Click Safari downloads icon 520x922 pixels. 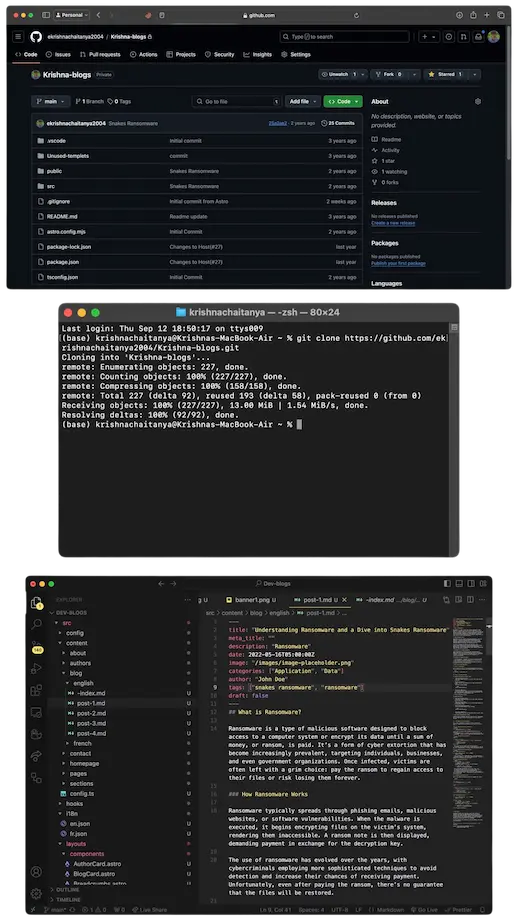(459, 15)
